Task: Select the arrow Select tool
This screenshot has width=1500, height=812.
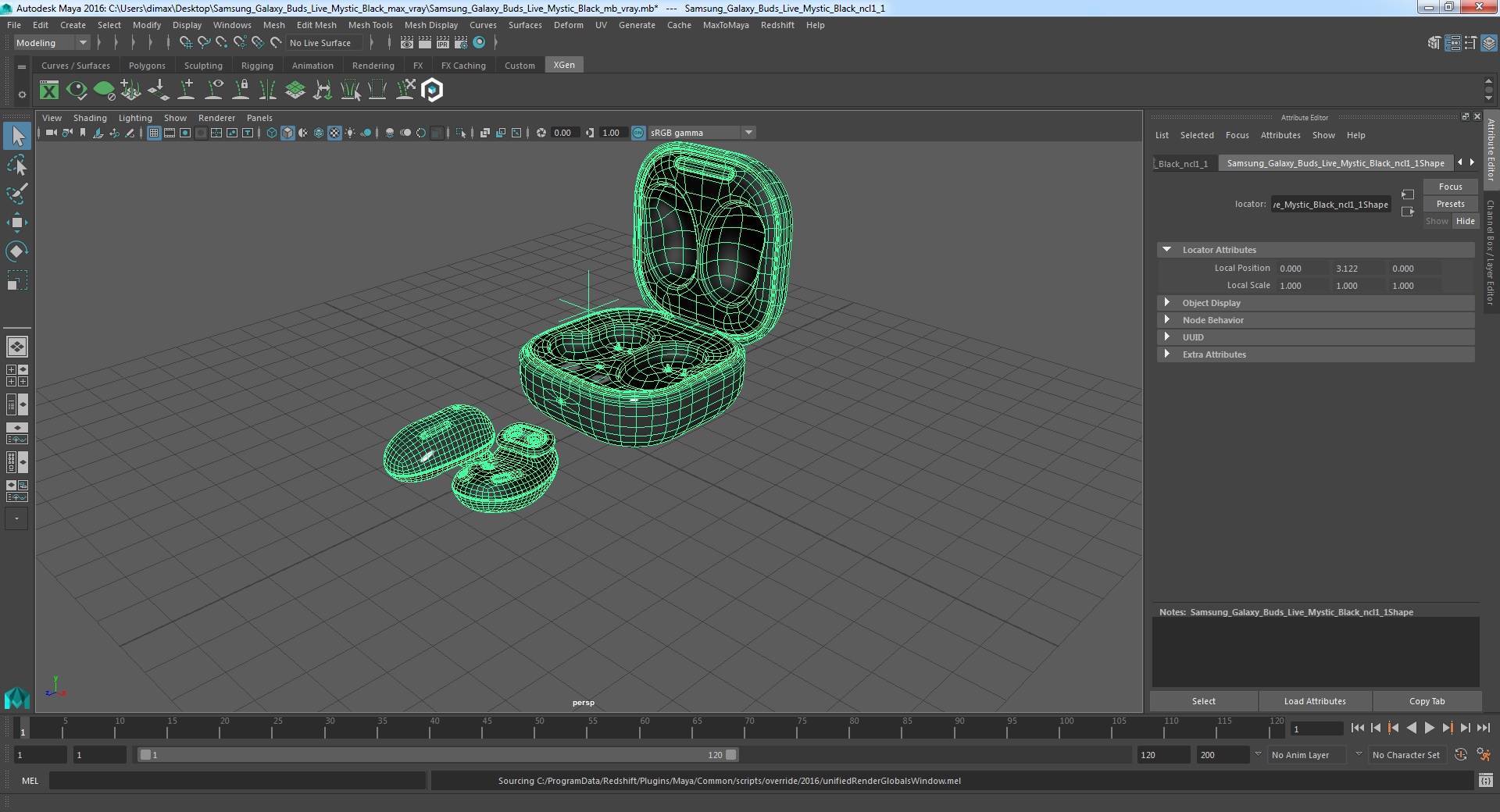Action: click(x=17, y=137)
